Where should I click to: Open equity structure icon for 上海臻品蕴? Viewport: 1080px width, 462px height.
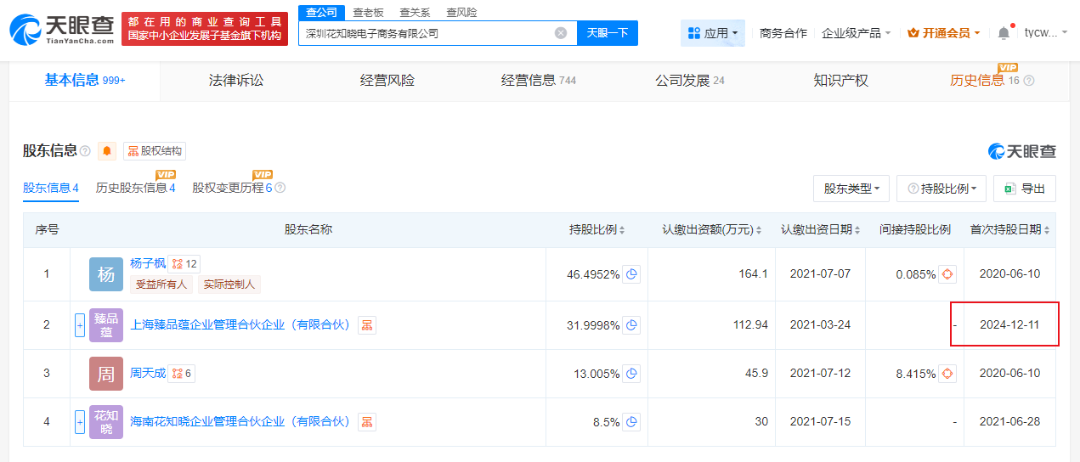tap(367, 325)
